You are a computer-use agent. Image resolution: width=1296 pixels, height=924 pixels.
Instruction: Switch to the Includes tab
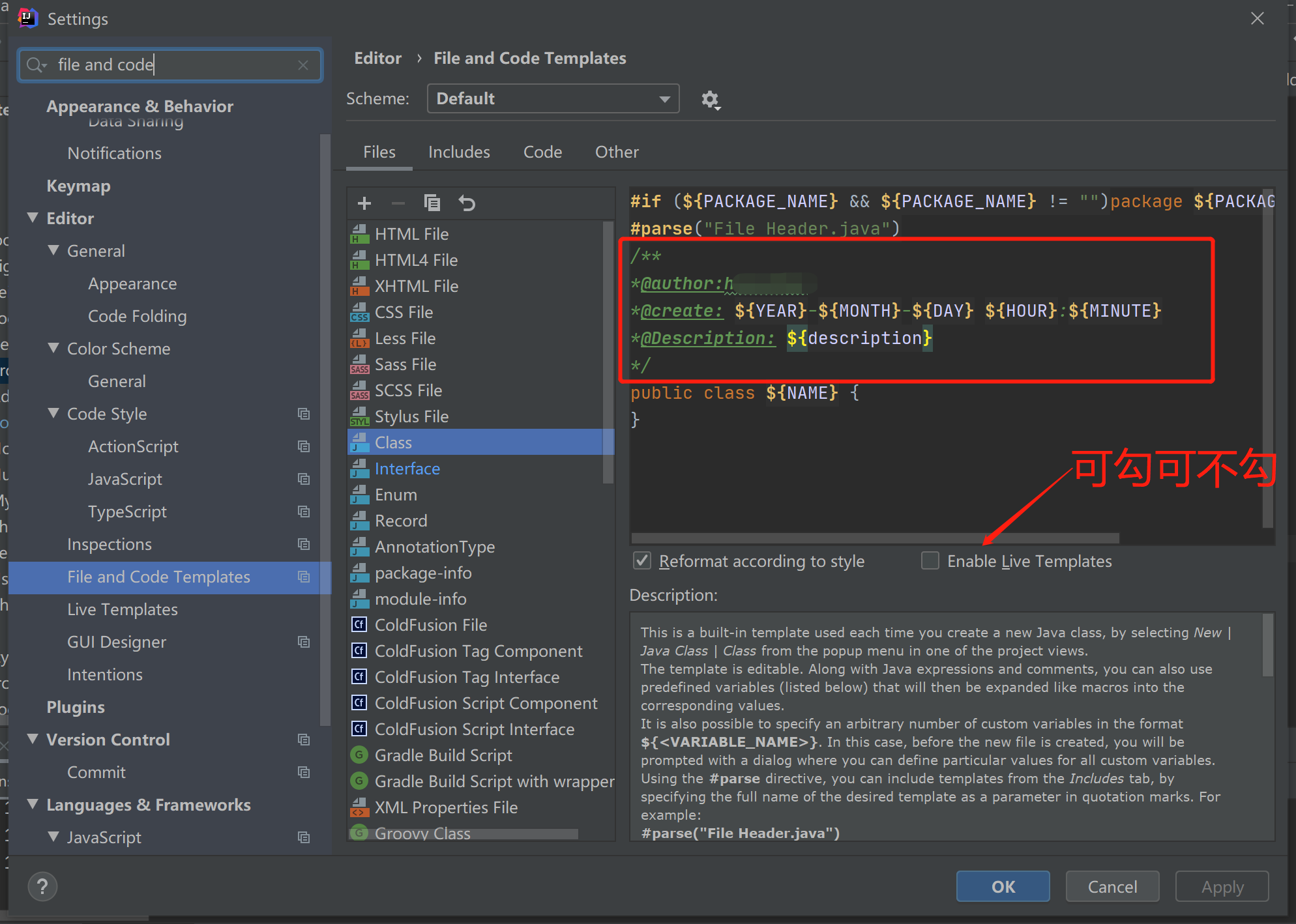tap(459, 152)
